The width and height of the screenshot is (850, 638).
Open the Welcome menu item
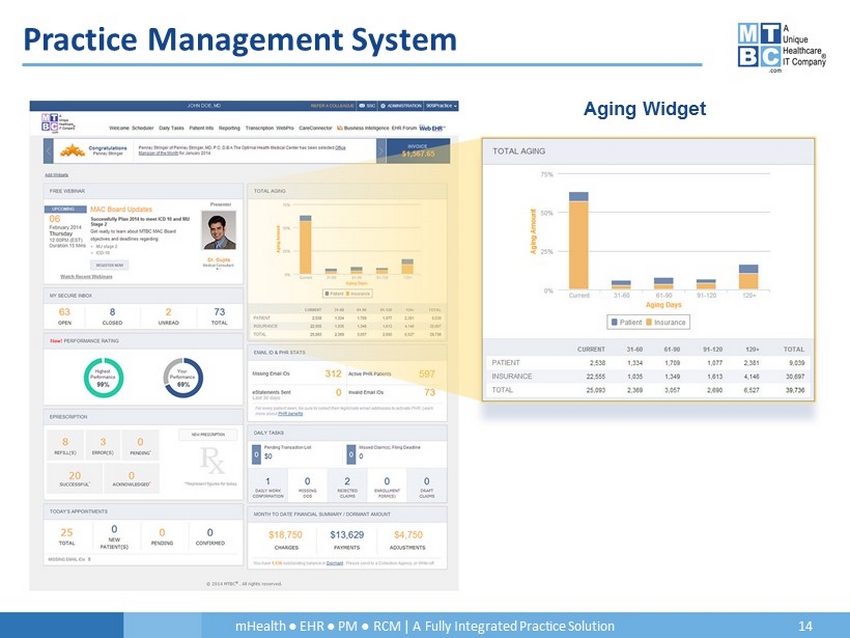[119, 128]
